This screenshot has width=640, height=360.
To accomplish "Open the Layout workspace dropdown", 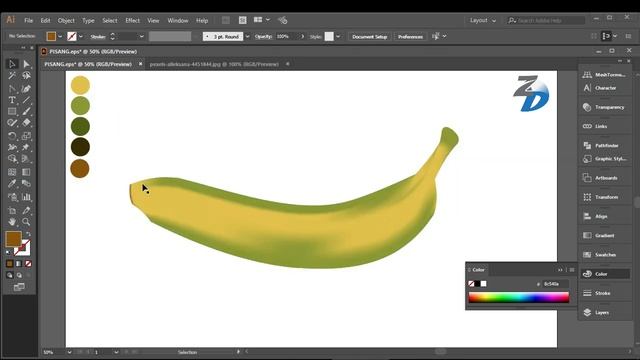I will click(x=483, y=20).
